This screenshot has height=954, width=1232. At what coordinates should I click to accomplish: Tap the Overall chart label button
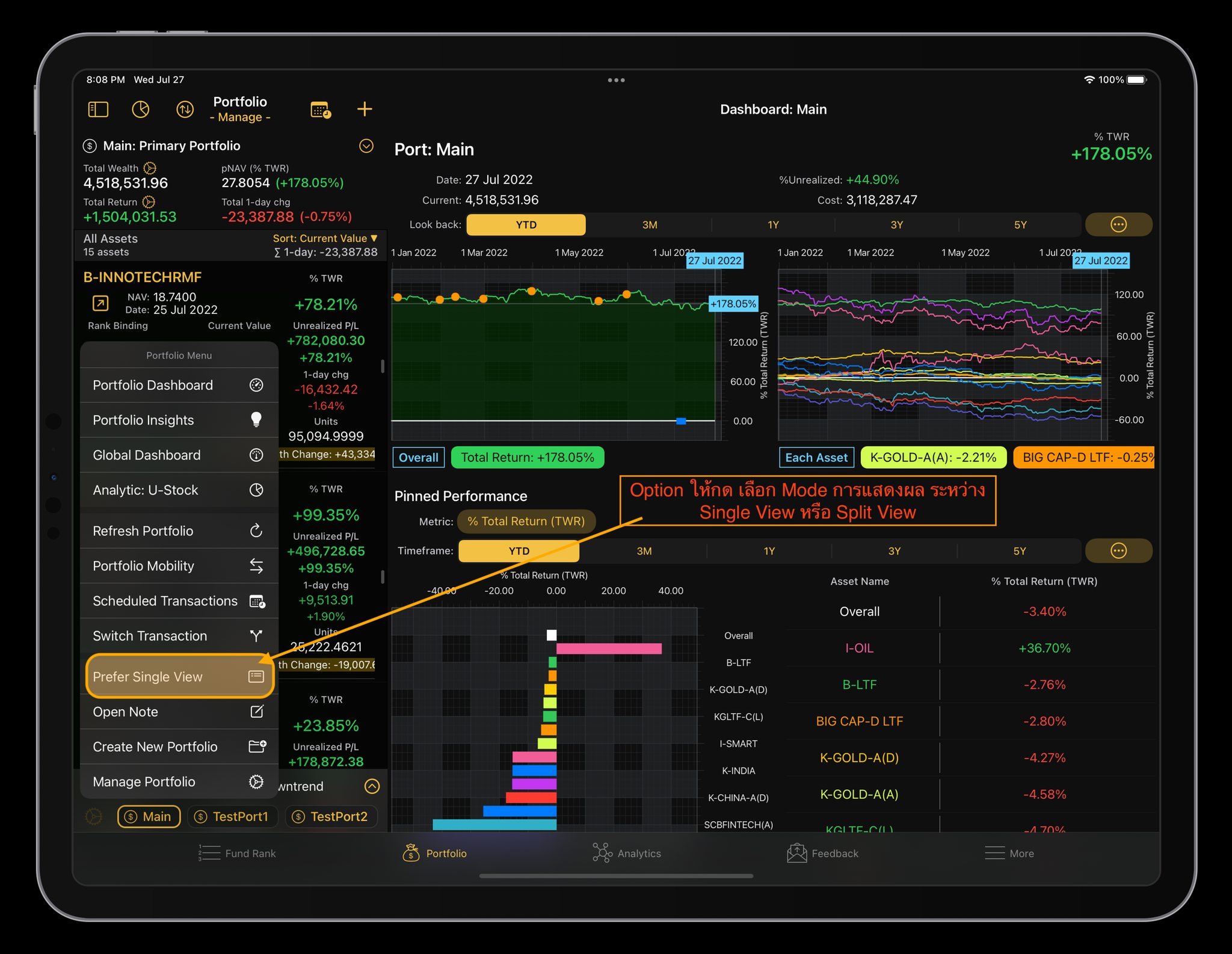418,457
